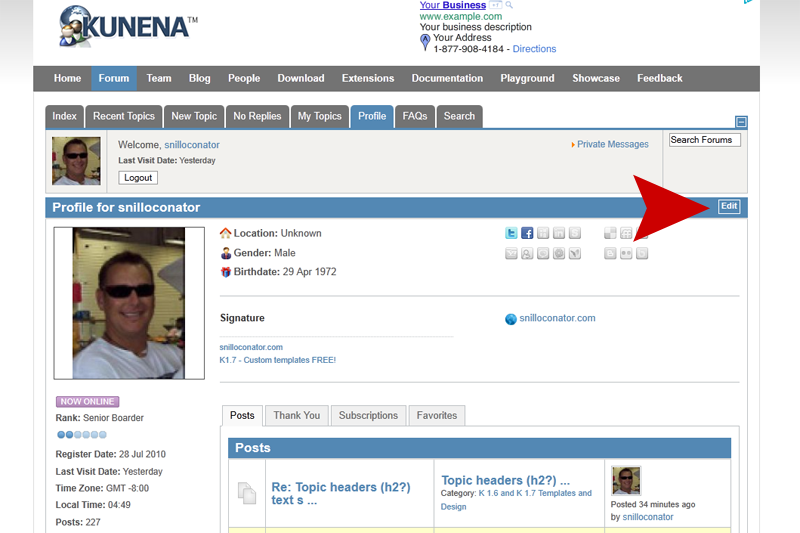Click the profile Edit button
This screenshot has height=533, width=800.
[x=729, y=206]
